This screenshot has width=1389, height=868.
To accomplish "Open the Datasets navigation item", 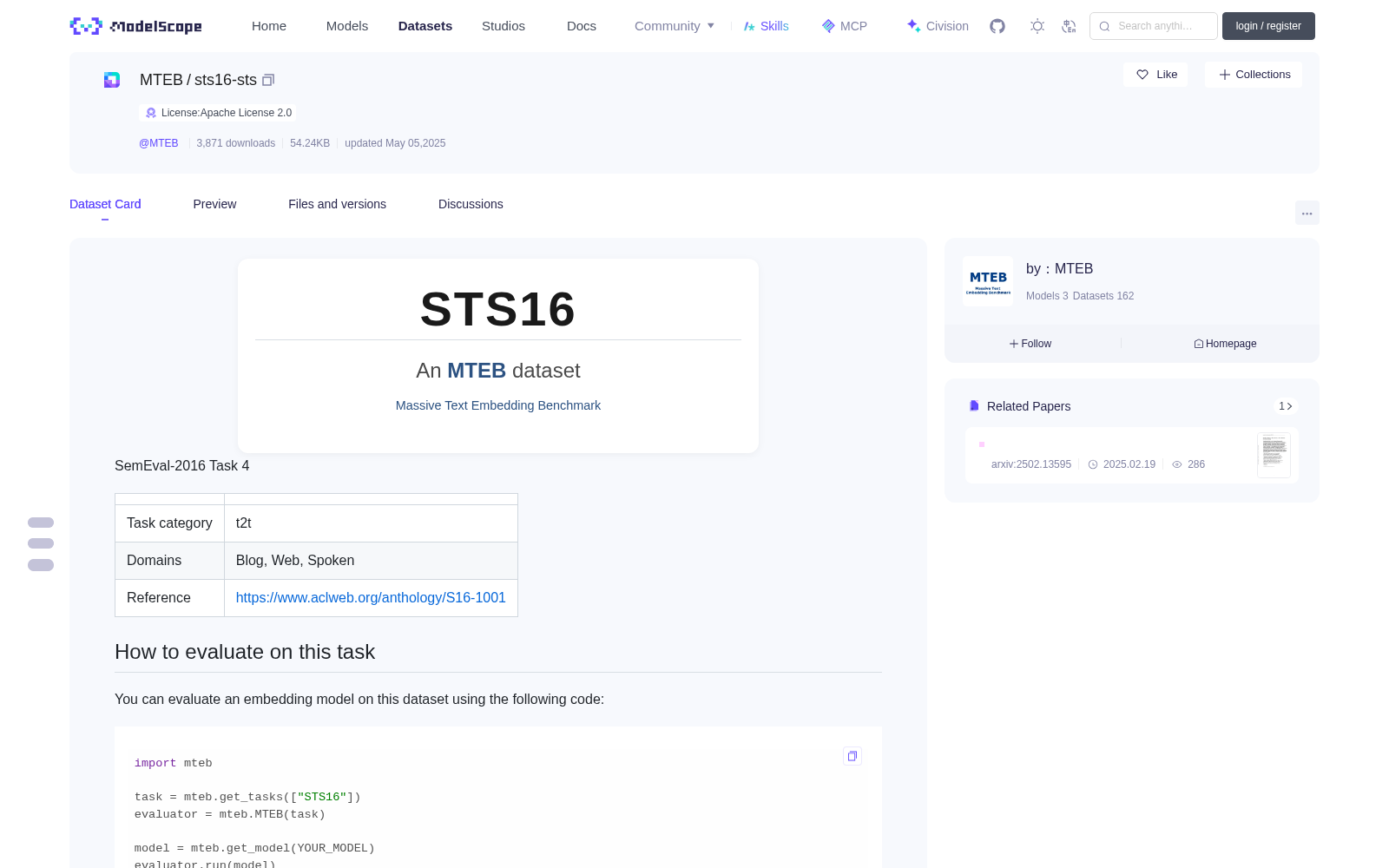I will [425, 26].
